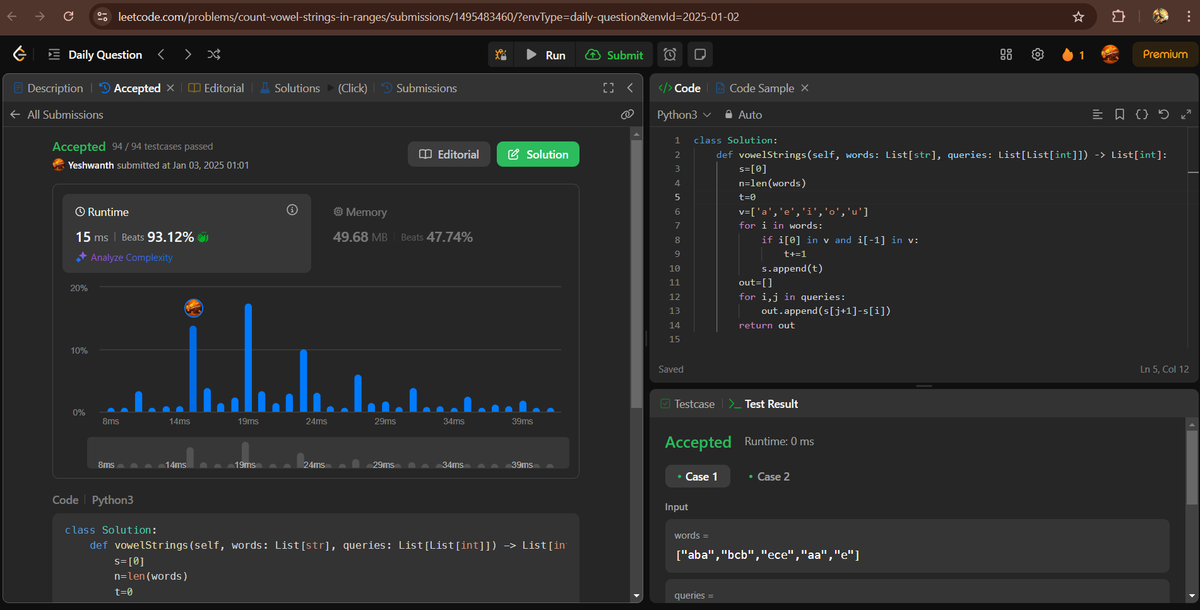Reset code to default icon
Image resolution: width=1200 pixels, height=610 pixels.
(x=1164, y=115)
